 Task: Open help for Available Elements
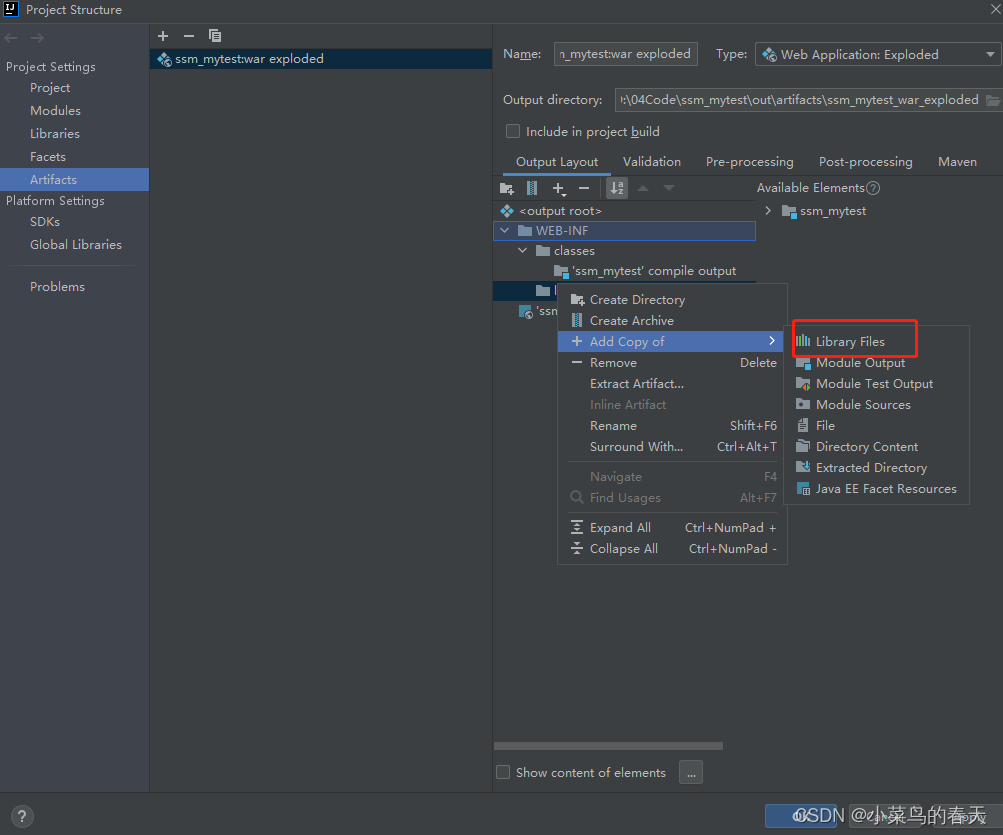click(x=873, y=188)
